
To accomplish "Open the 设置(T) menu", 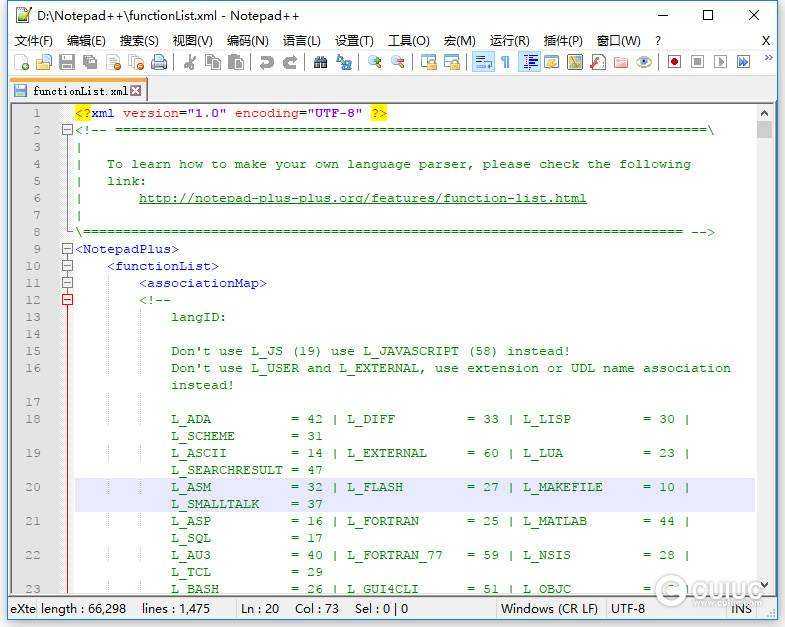I will (354, 41).
